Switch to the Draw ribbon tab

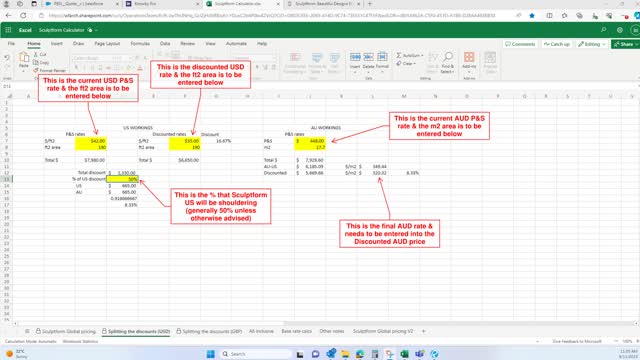(x=78, y=43)
